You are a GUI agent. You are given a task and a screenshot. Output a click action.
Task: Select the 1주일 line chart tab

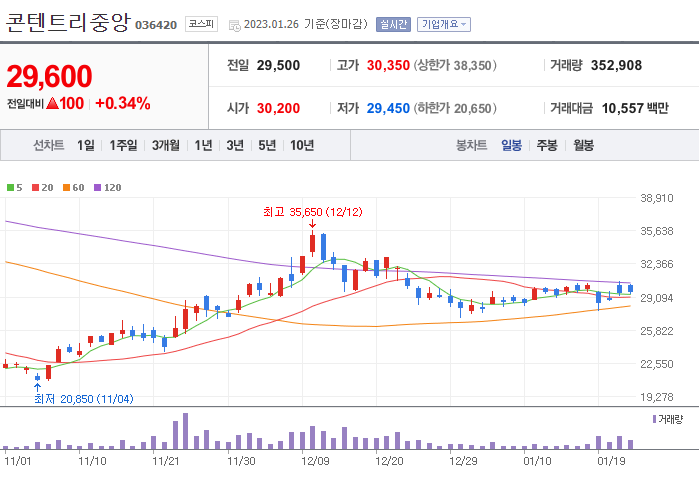tap(123, 145)
